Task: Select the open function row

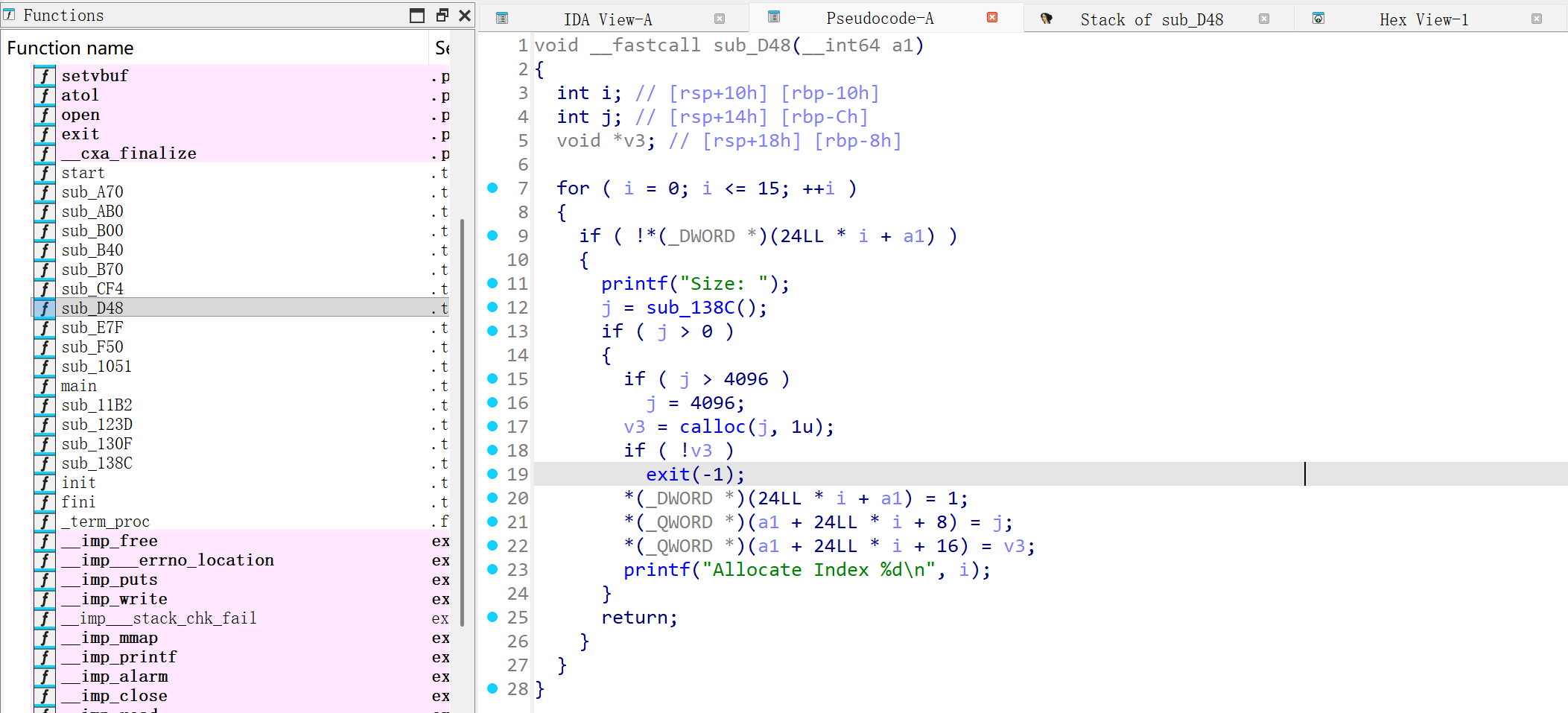Action: [240, 115]
